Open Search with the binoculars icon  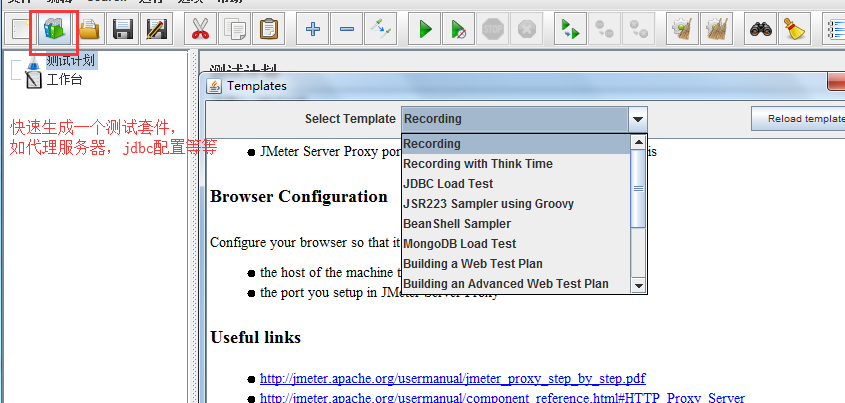pyautogui.click(x=760, y=29)
